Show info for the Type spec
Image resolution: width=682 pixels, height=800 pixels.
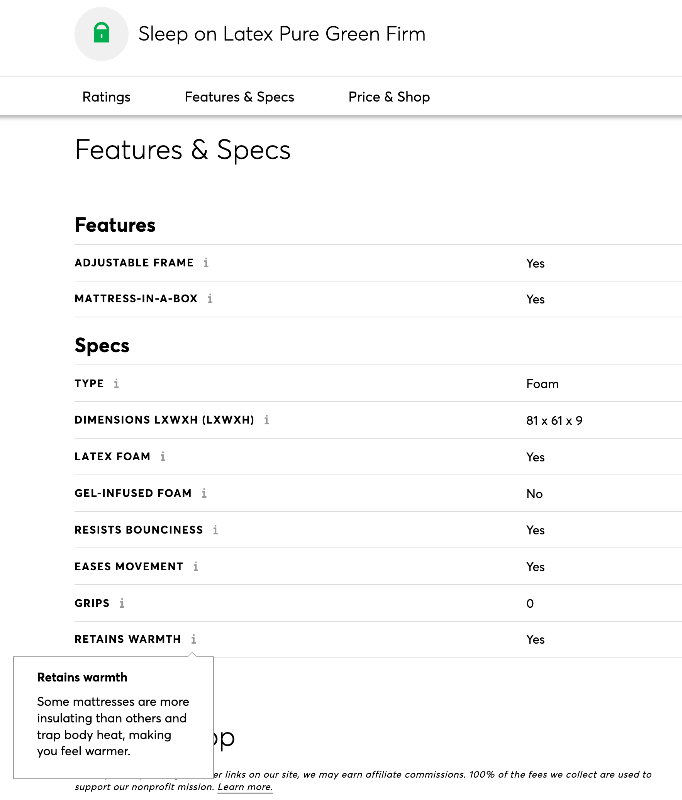pyautogui.click(x=116, y=384)
